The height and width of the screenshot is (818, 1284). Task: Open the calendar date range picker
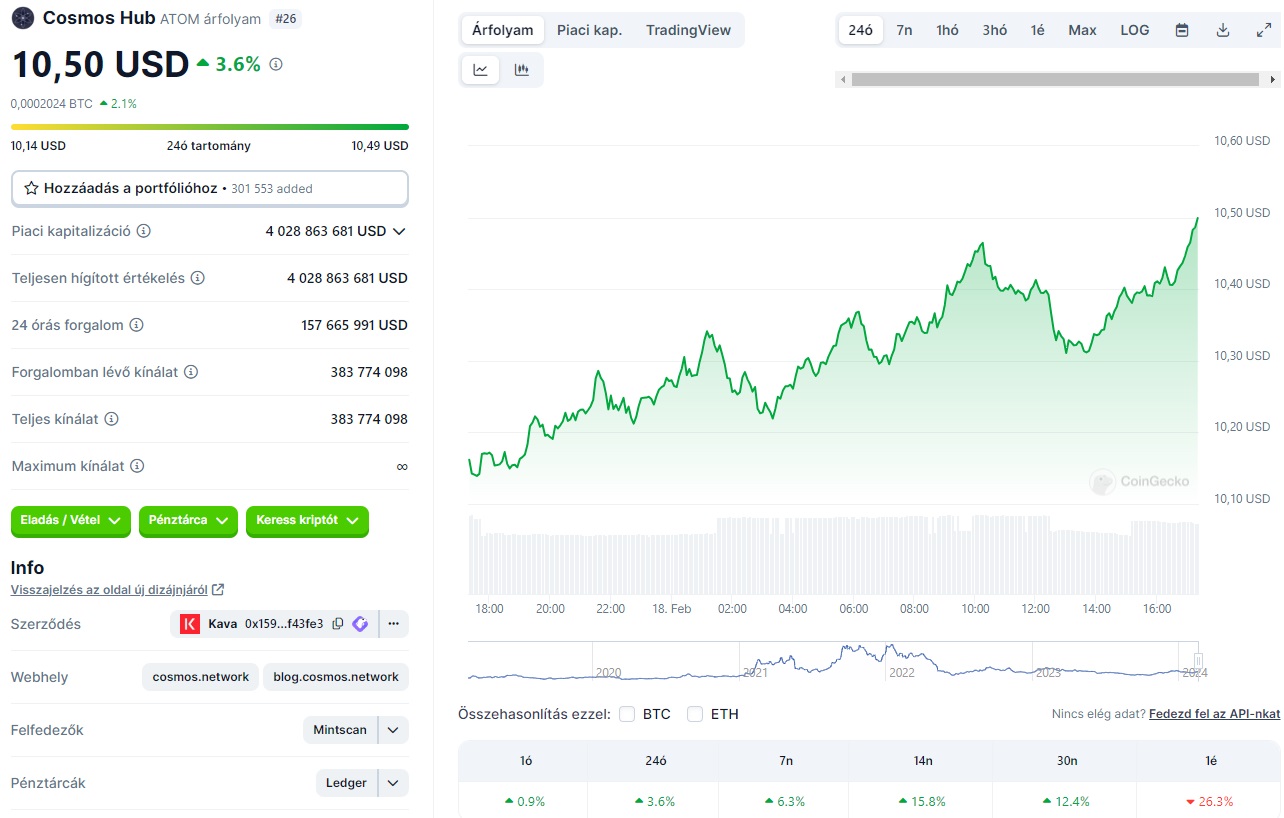click(1182, 30)
